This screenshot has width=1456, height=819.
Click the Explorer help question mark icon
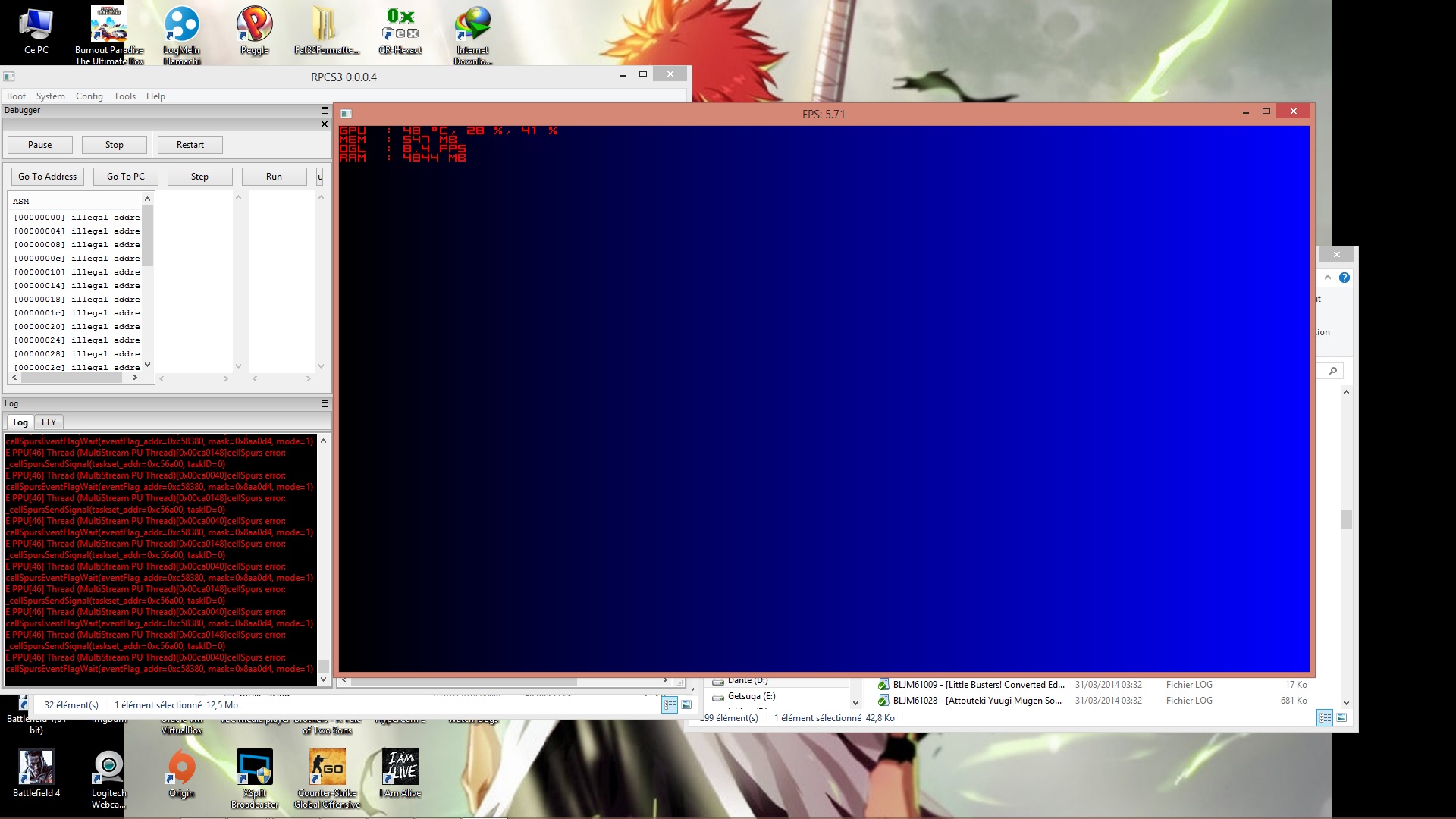pos(1344,278)
